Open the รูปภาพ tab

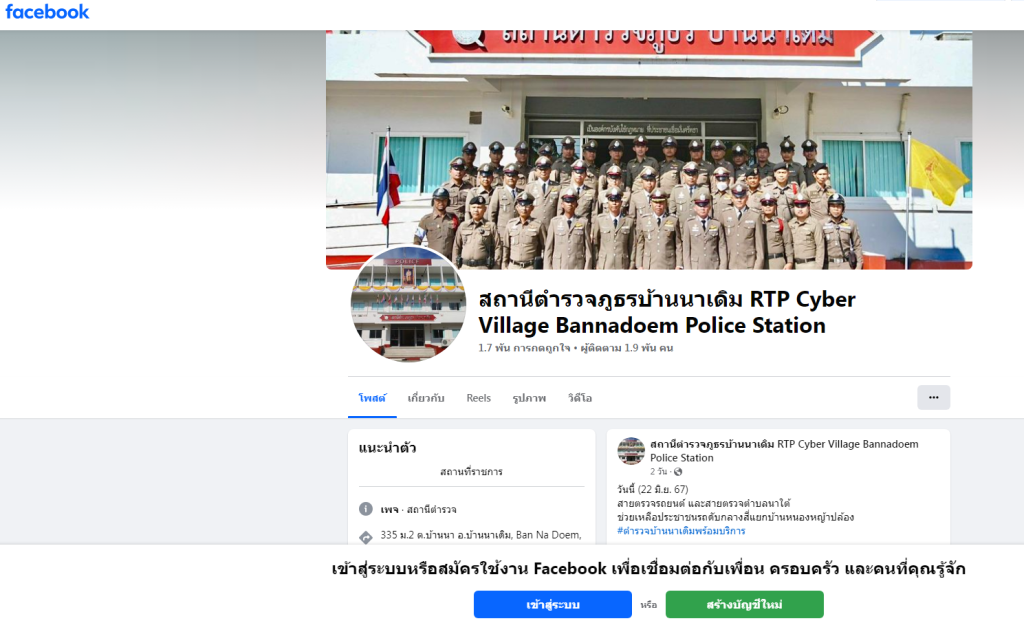(529, 398)
